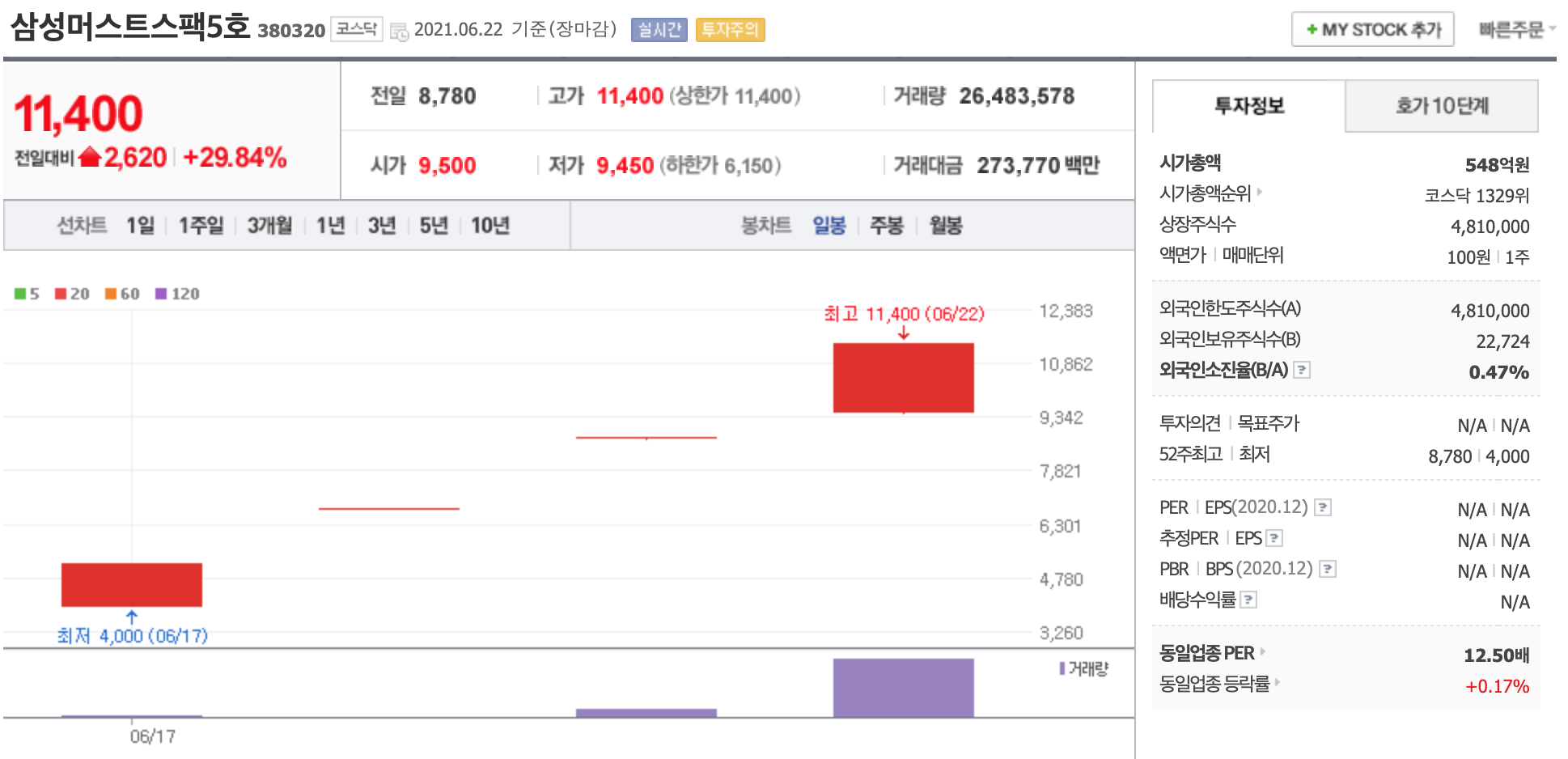Open help icon next to 배당수익률
The width and height of the screenshot is (1568, 759).
[1248, 600]
